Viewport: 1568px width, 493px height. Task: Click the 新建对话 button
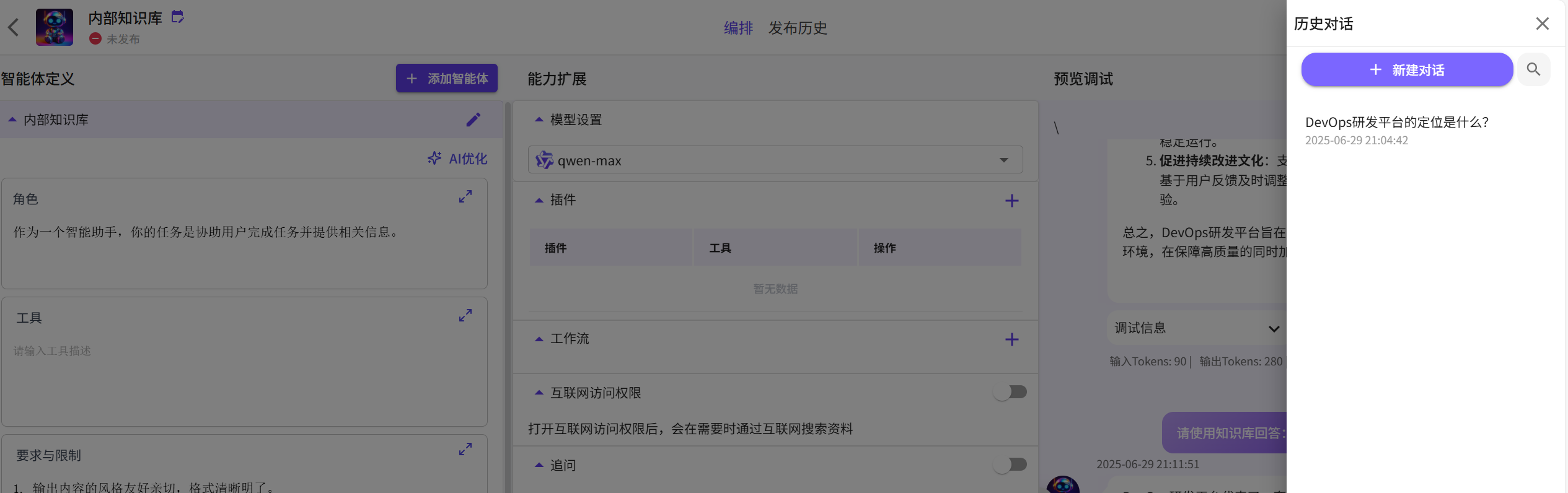(1407, 69)
